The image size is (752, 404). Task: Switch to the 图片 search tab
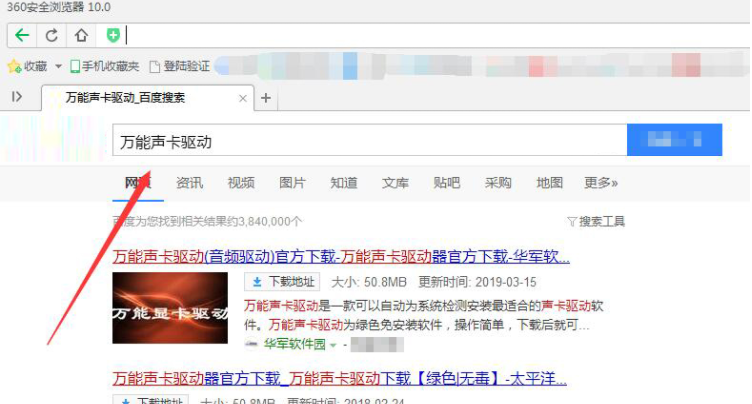[292, 183]
